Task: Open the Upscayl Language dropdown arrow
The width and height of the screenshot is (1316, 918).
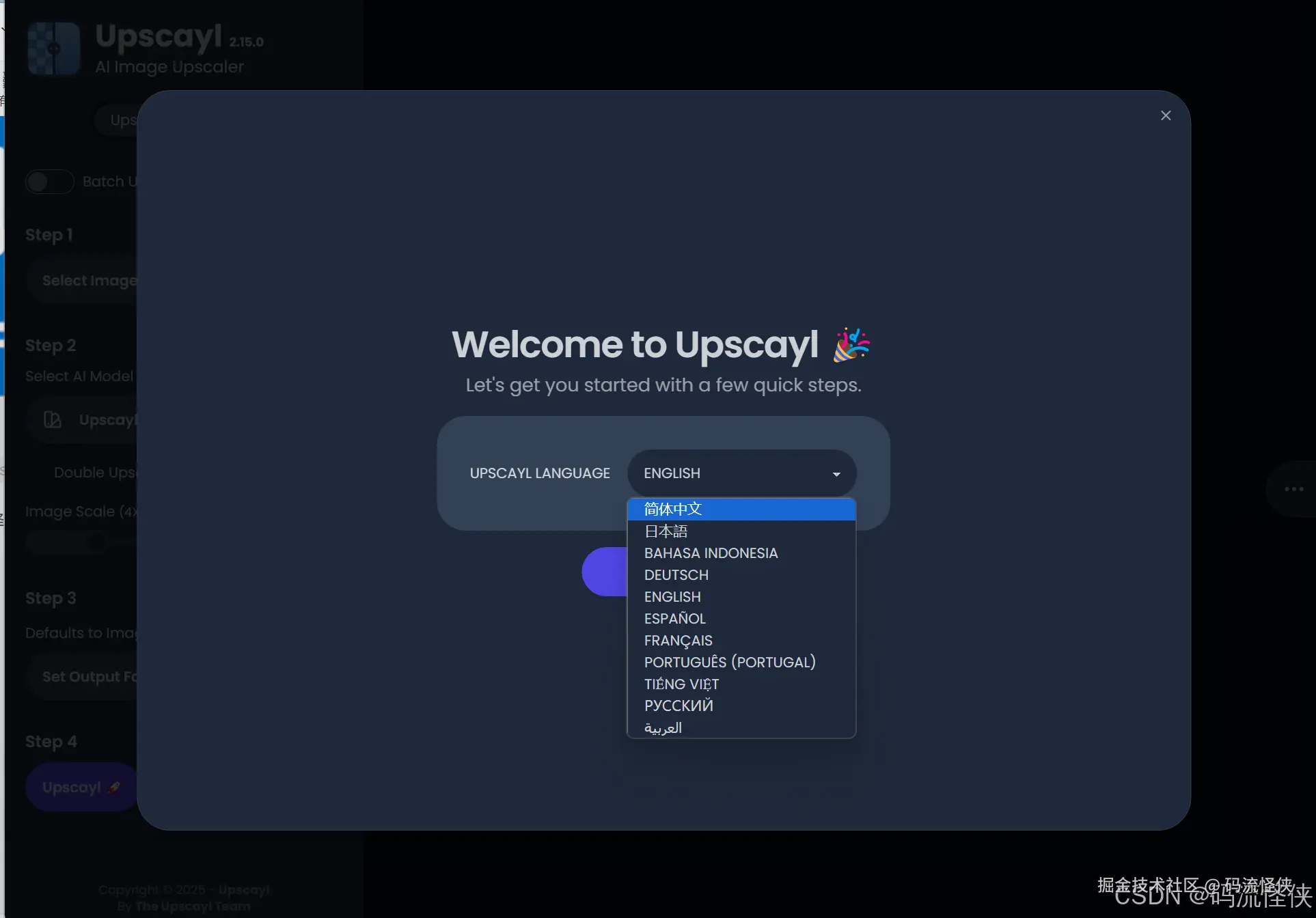Action: [836, 474]
